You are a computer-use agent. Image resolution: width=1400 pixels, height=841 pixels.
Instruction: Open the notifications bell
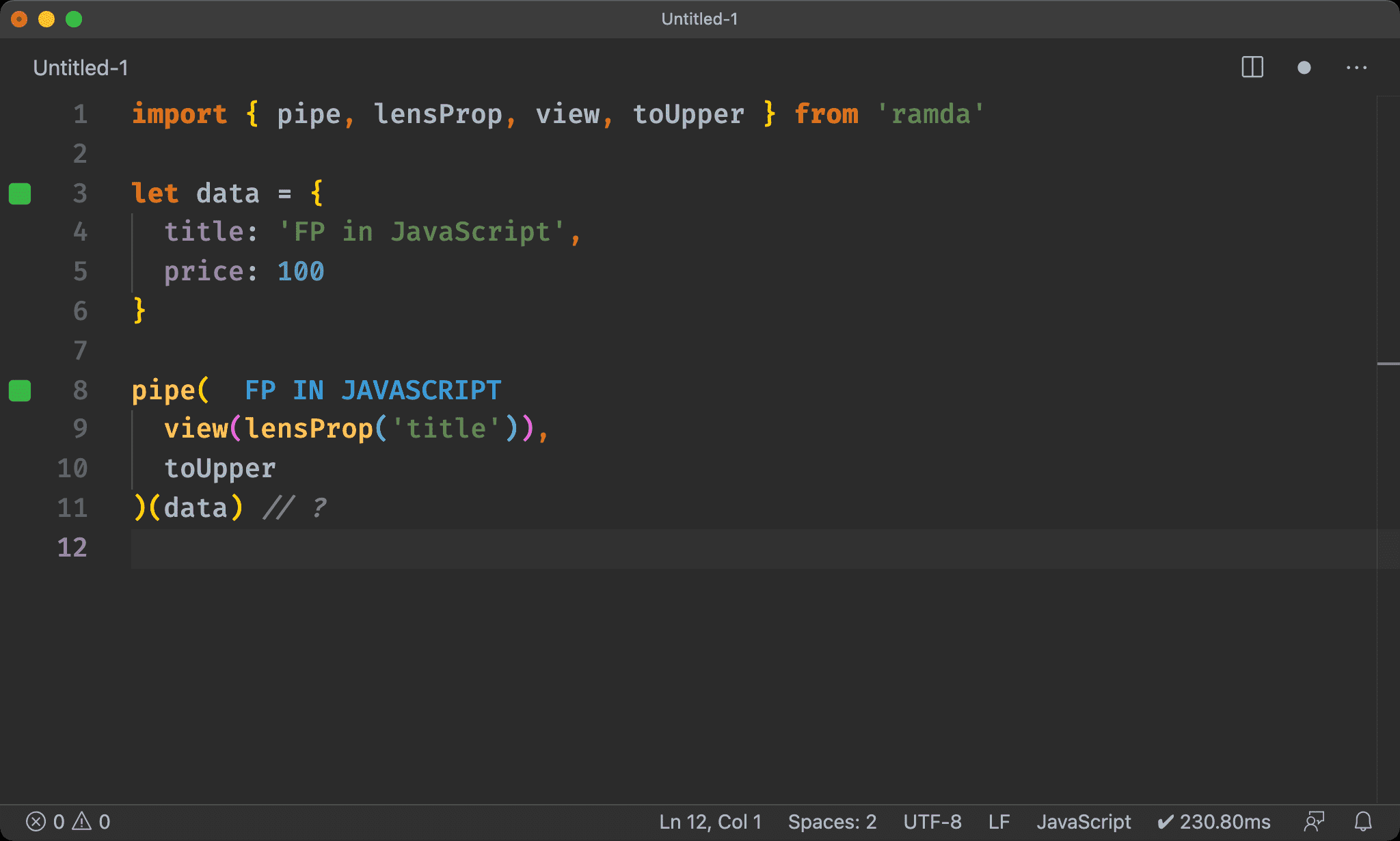pos(1363,821)
